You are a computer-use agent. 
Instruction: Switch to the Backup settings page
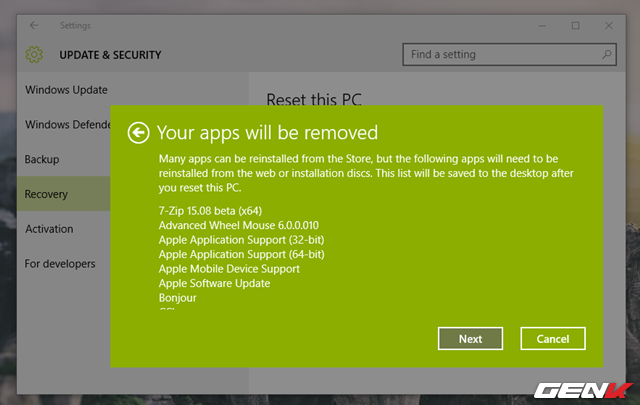(x=42, y=159)
